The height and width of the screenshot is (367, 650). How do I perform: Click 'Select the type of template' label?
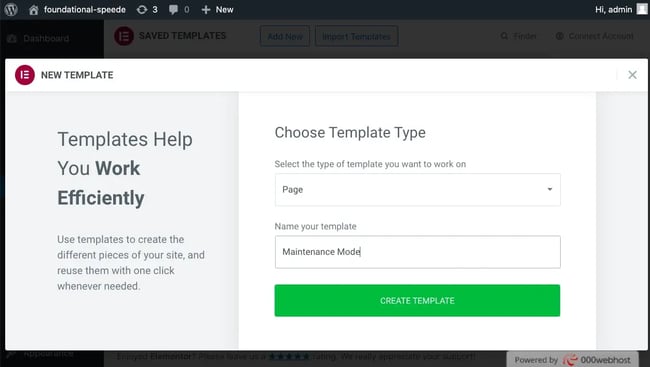coord(370,164)
